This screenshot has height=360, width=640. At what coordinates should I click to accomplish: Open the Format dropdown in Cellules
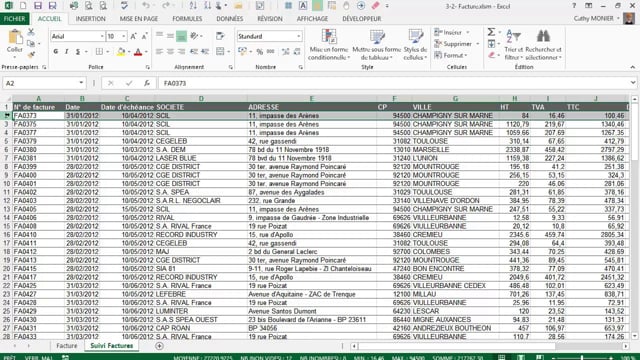pyautogui.click(x=451, y=55)
